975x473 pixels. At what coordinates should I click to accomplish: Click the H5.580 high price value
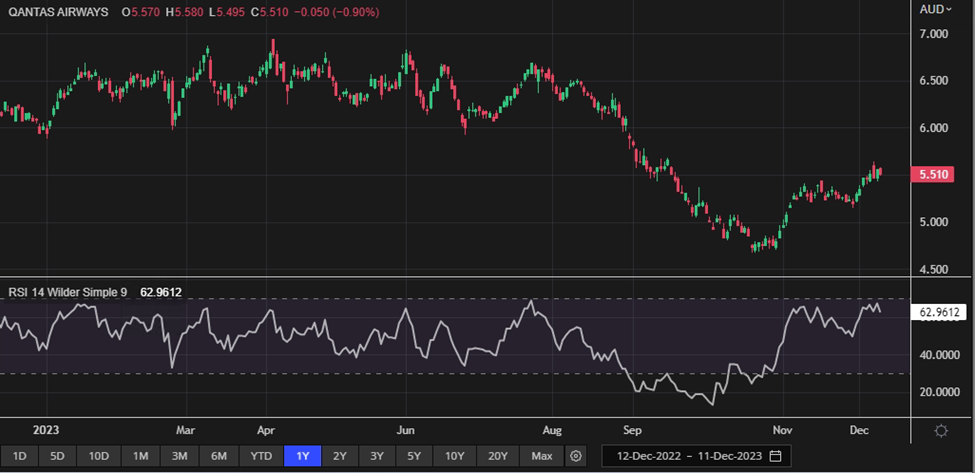tap(185, 12)
